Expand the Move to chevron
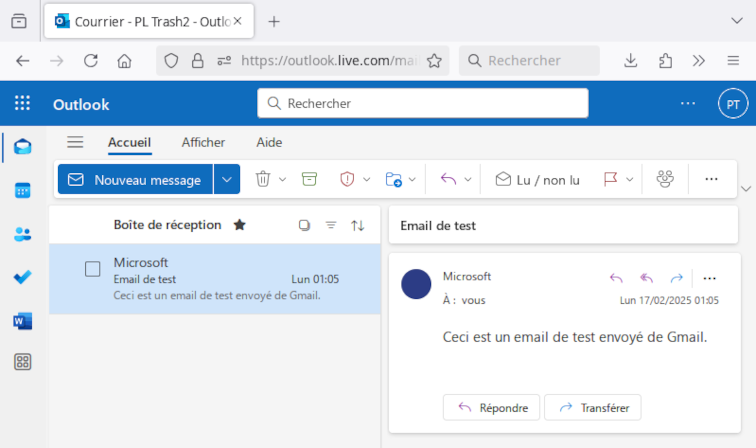The height and width of the screenshot is (448, 756). pos(412,180)
